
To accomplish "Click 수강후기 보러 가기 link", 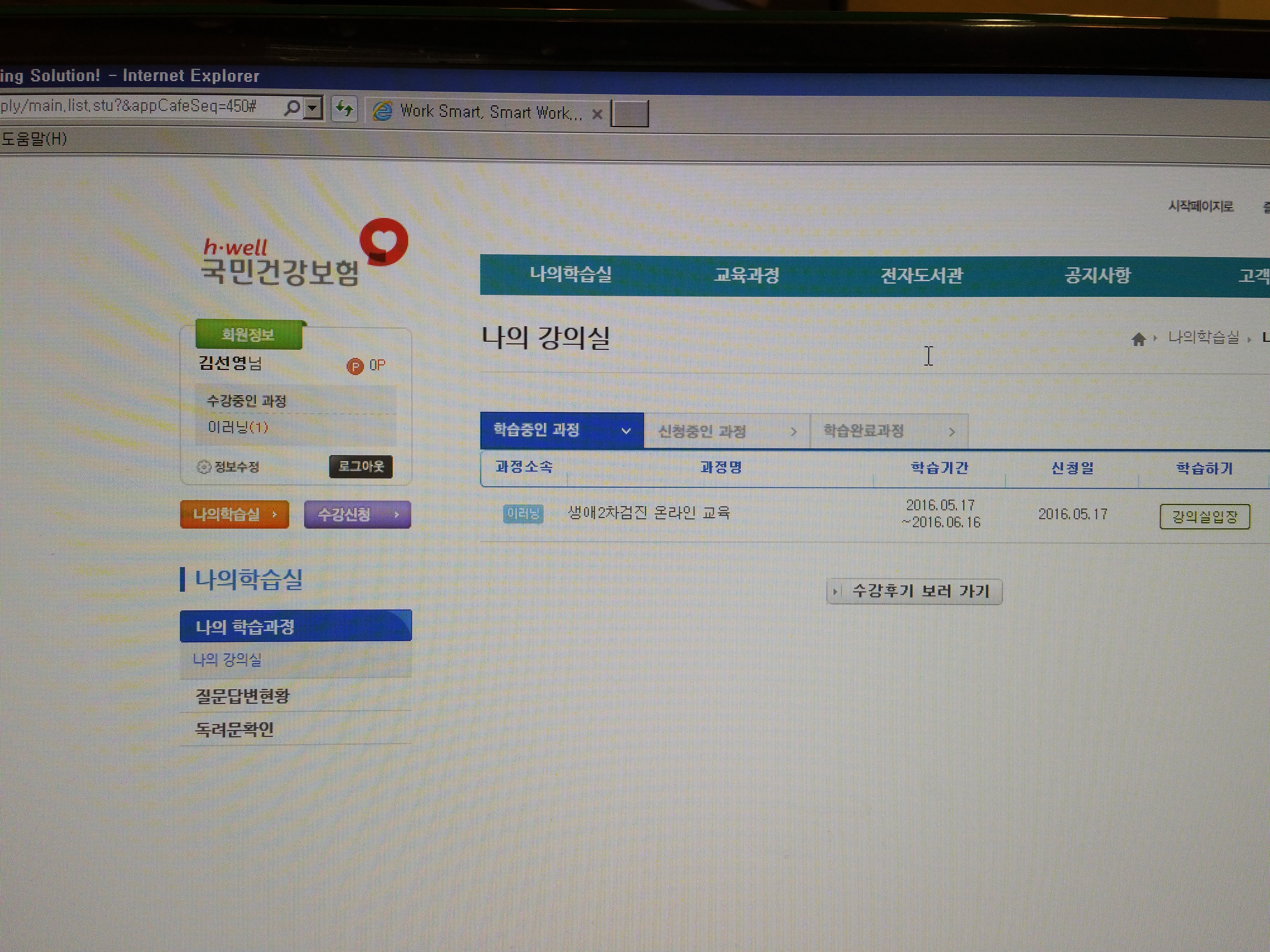I will pos(915,591).
